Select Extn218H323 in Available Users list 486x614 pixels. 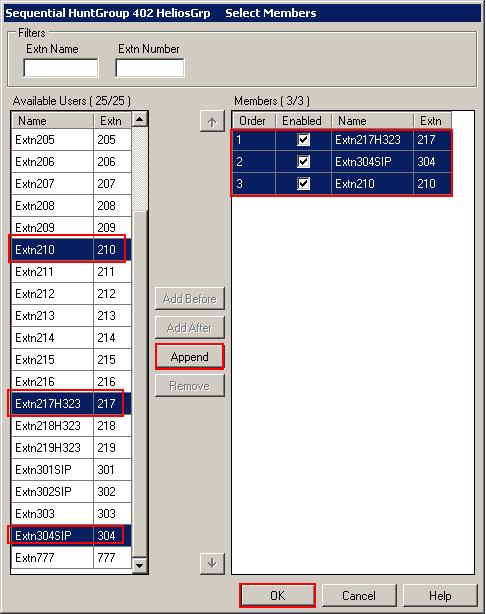[71, 426]
